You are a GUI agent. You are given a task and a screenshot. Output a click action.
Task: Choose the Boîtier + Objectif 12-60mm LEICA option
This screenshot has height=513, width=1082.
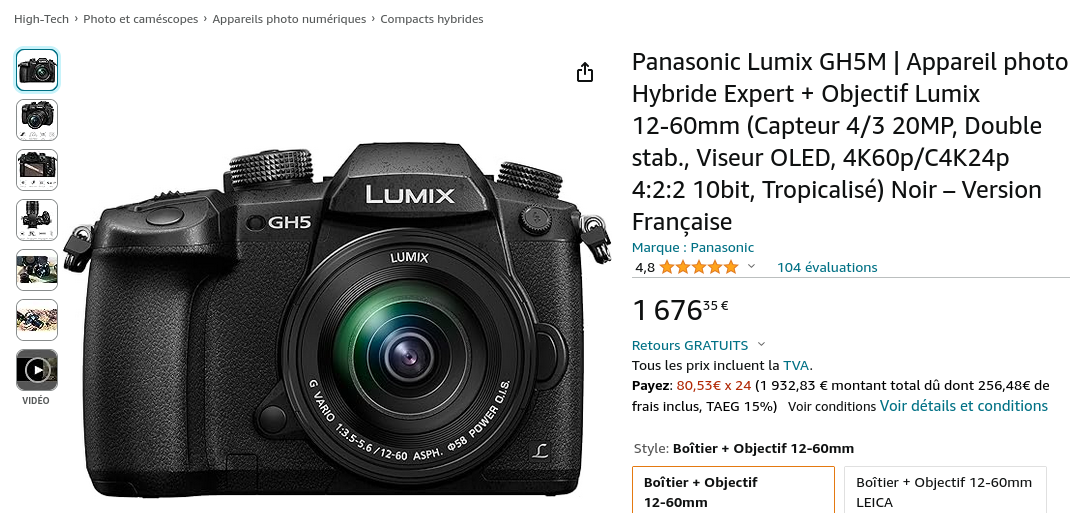[945, 490]
